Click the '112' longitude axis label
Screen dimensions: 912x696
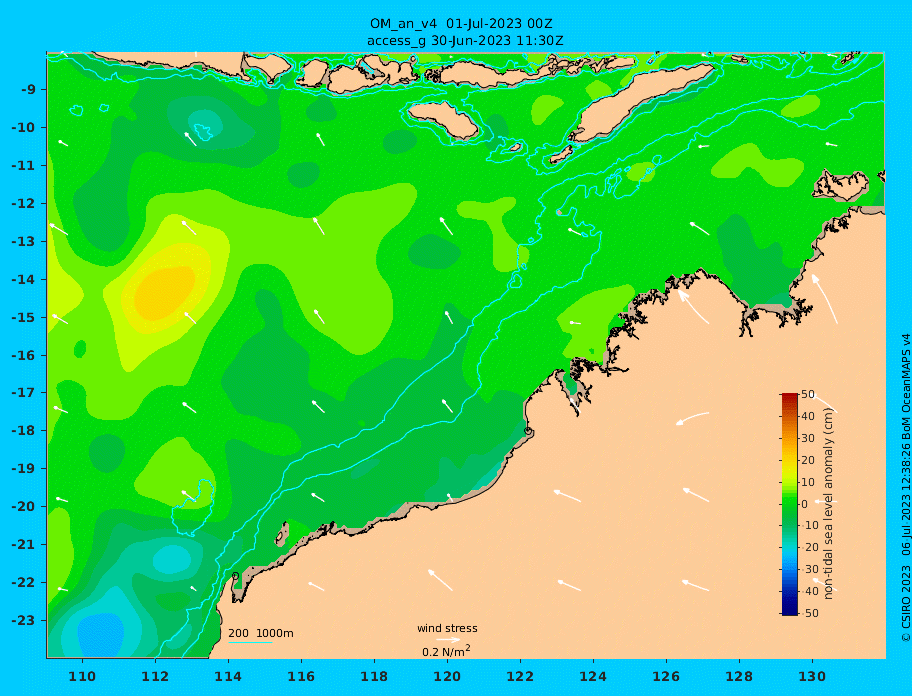155,676
